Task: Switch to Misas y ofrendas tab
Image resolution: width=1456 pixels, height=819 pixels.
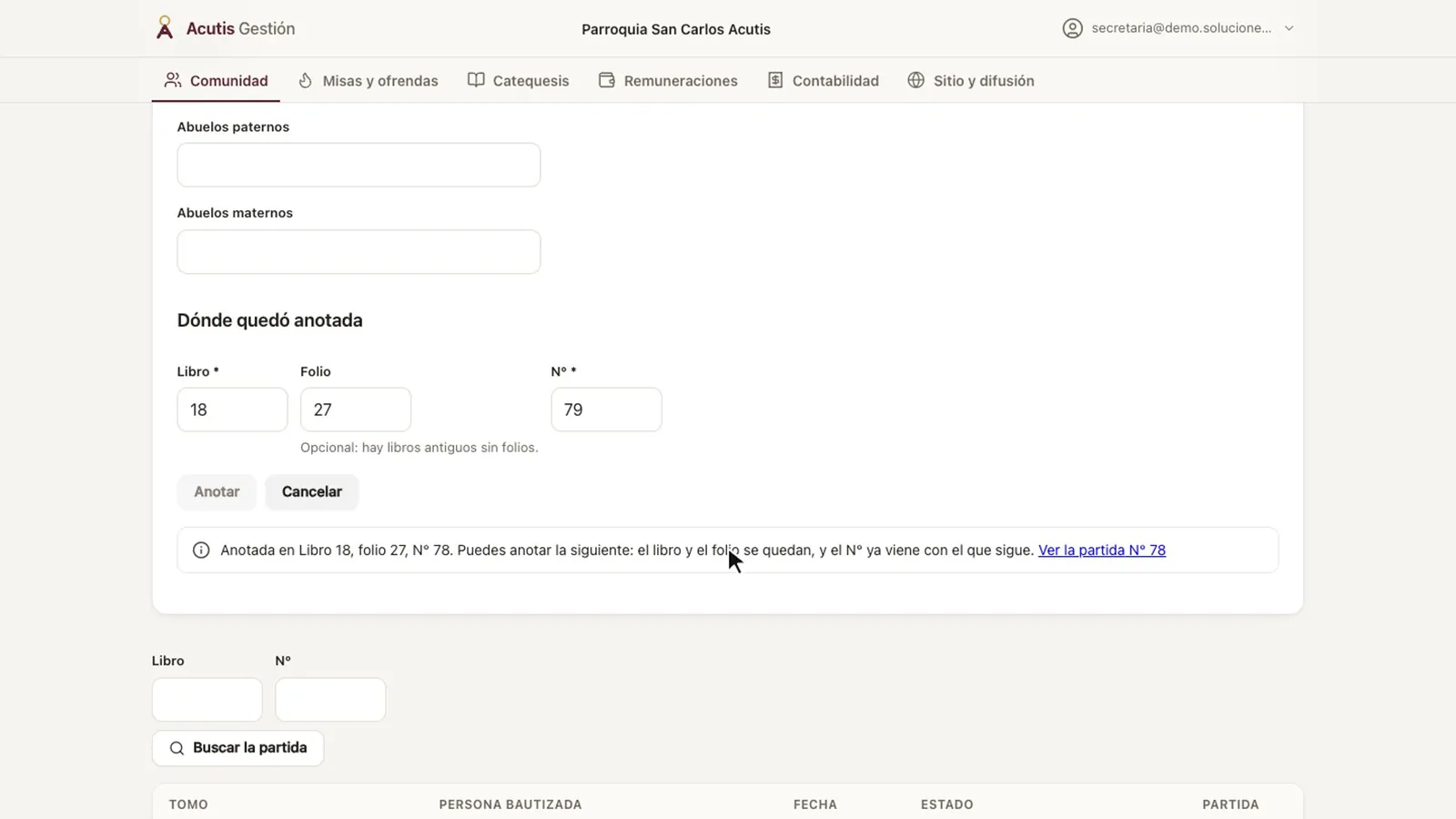Action: tap(369, 80)
